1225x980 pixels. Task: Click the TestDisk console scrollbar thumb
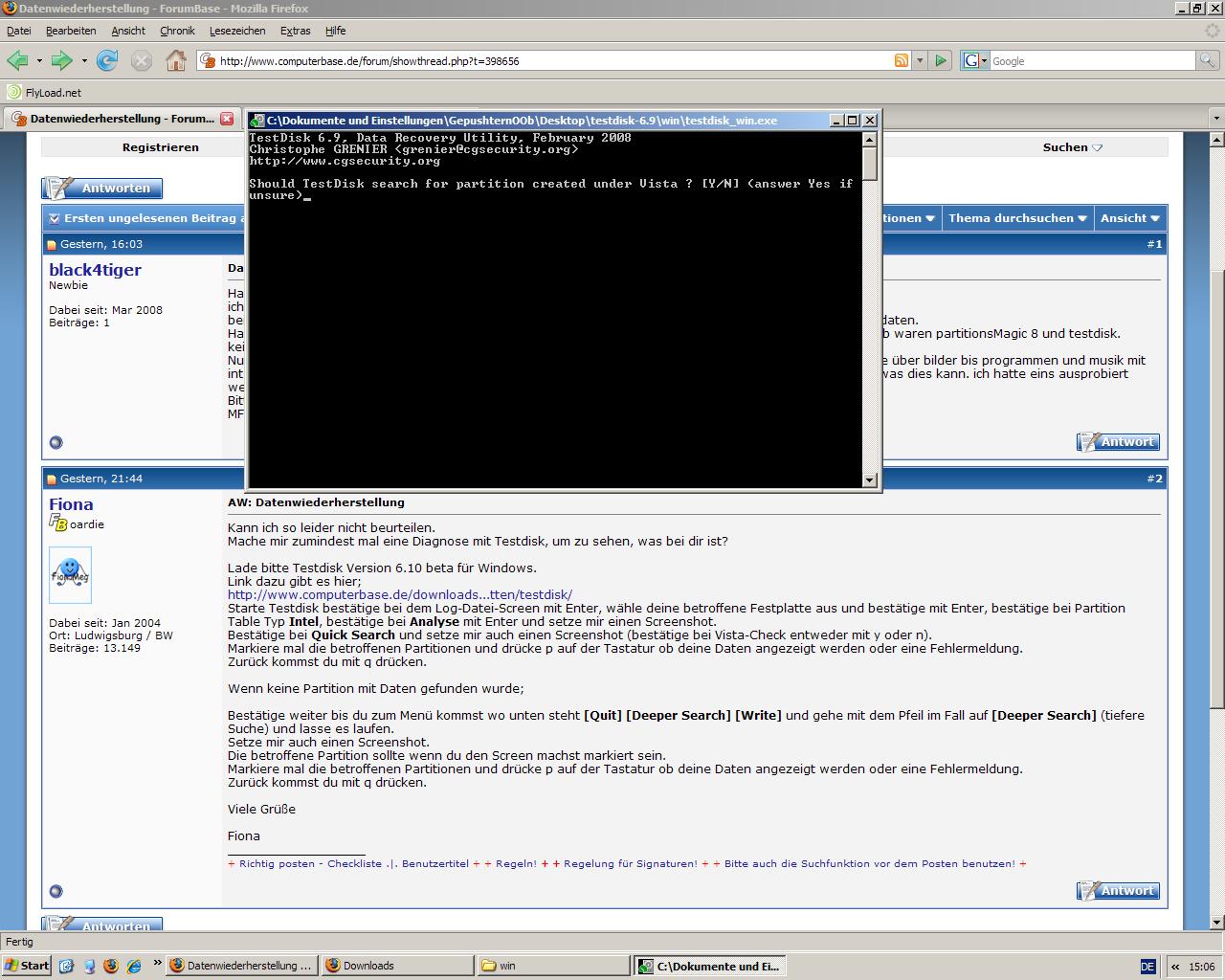870,163
